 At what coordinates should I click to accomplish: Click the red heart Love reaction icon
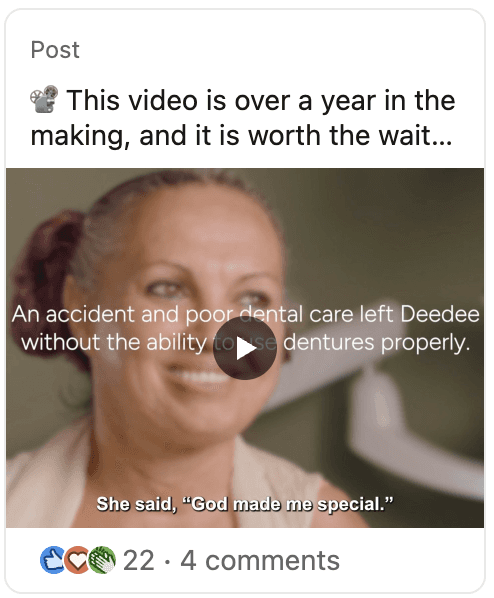pyautogui.click(x=77, y=560)
